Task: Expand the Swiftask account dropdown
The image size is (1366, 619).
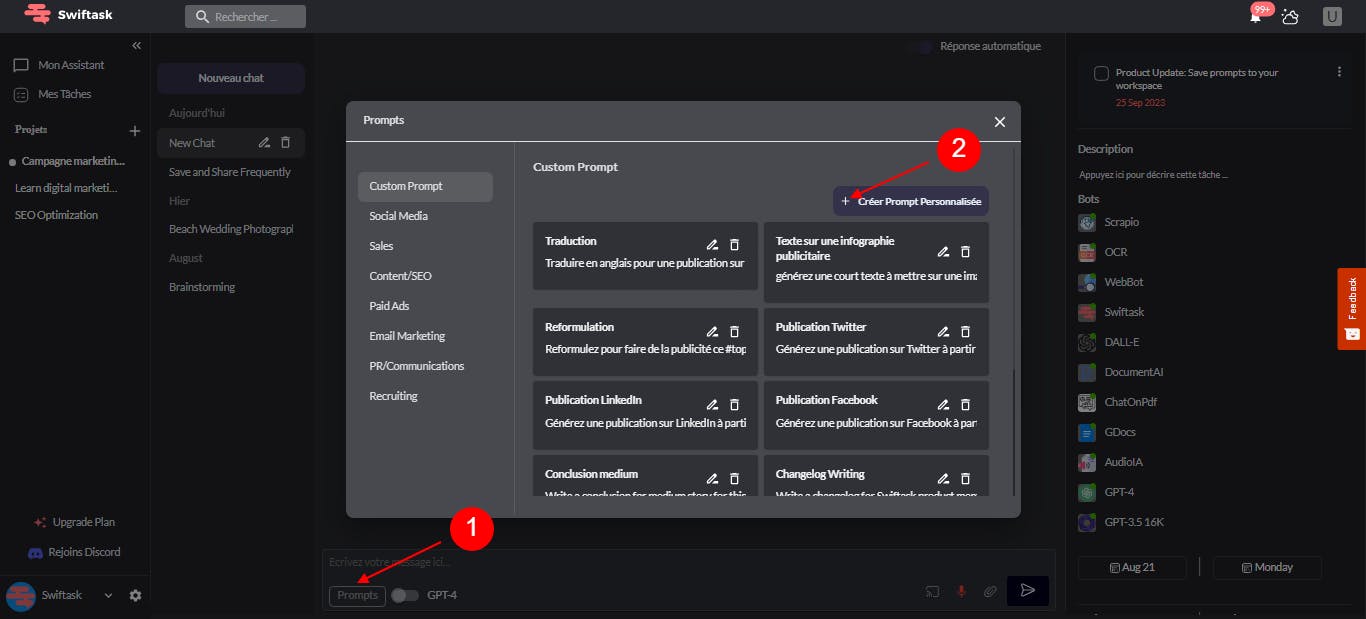Action: [108, 595]
